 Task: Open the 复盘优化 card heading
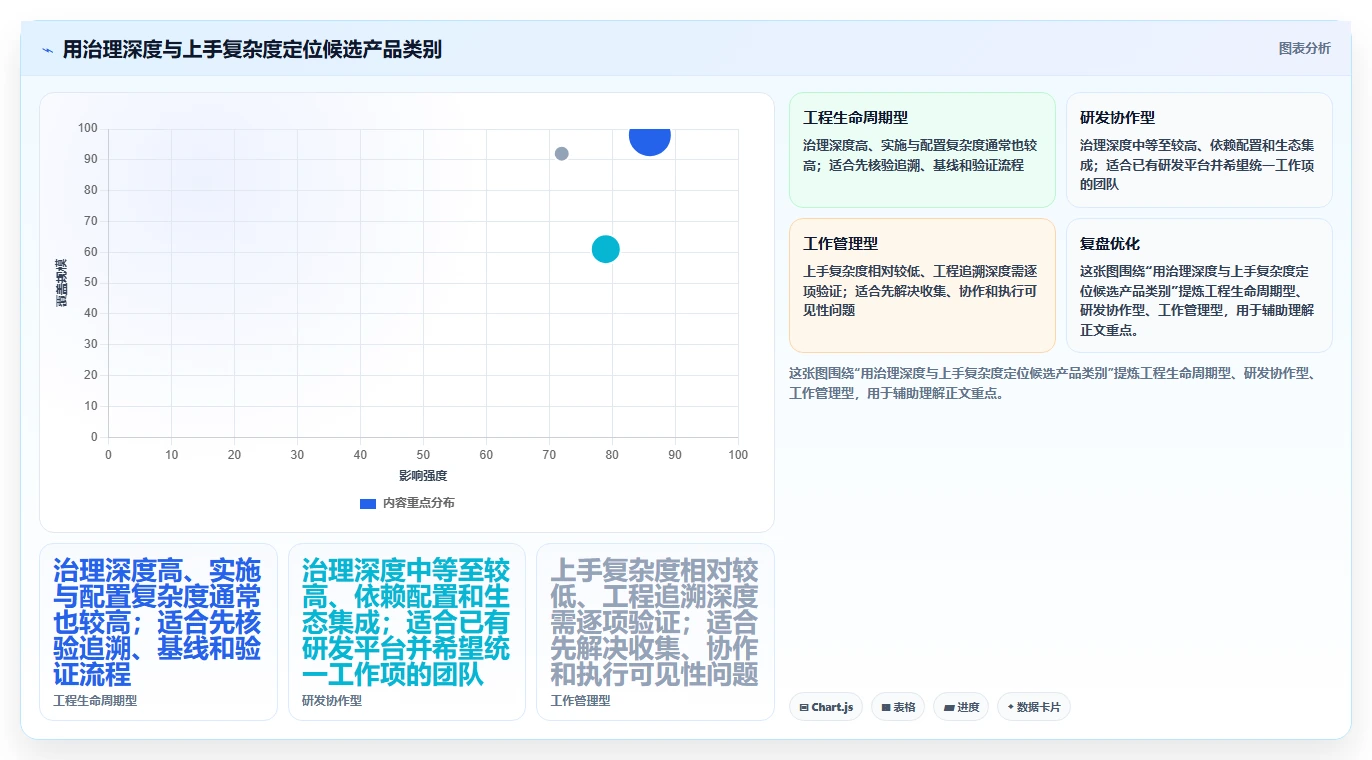(1110, 243)
